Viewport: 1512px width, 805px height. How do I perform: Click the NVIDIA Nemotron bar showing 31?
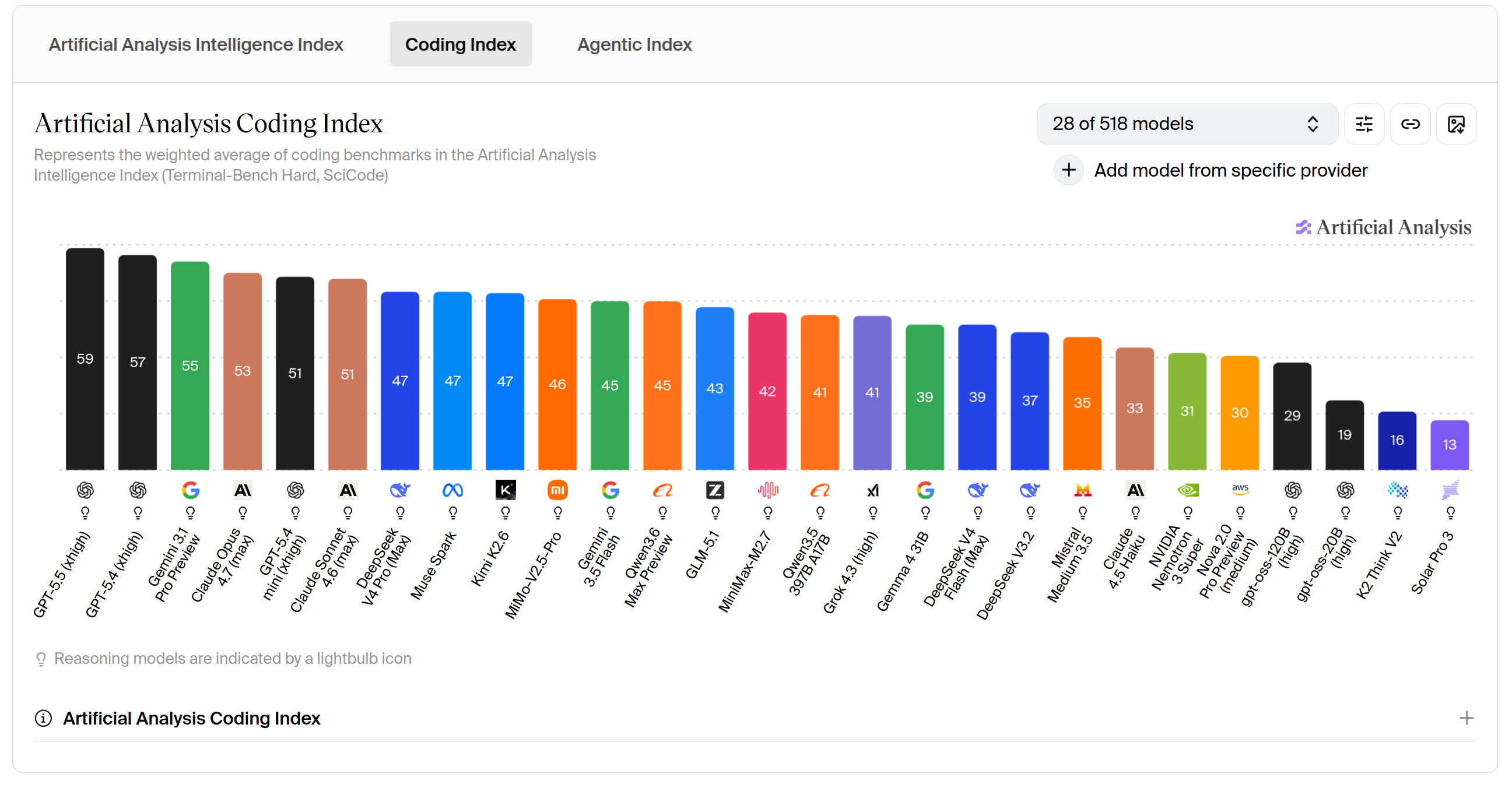1187,412
